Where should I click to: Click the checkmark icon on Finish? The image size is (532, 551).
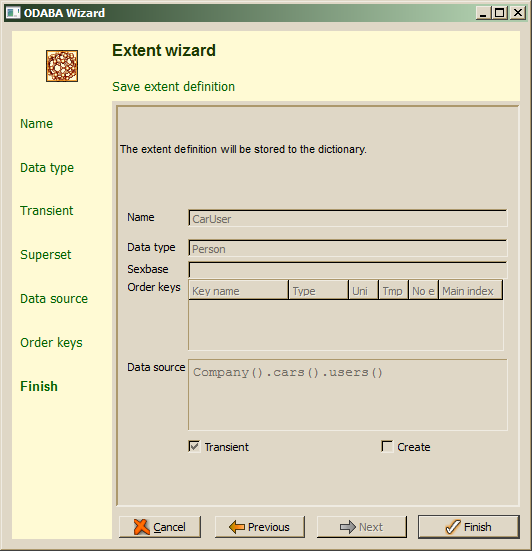453,527
